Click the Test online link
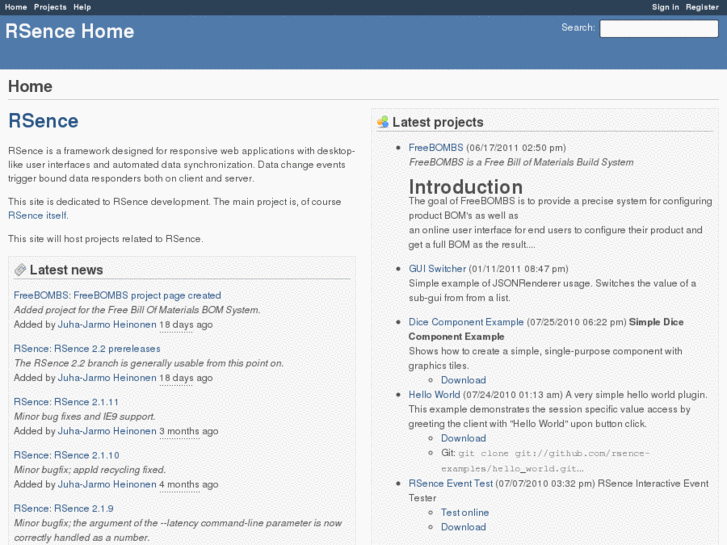The height and width of the screenshot is (545, 727). 465,512
